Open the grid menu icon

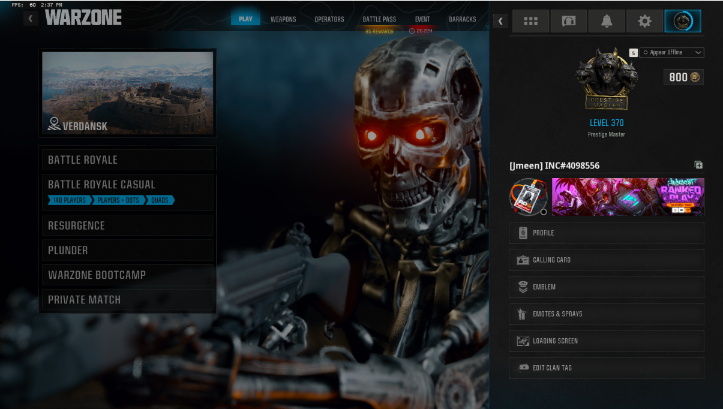(x=530, y=21)
